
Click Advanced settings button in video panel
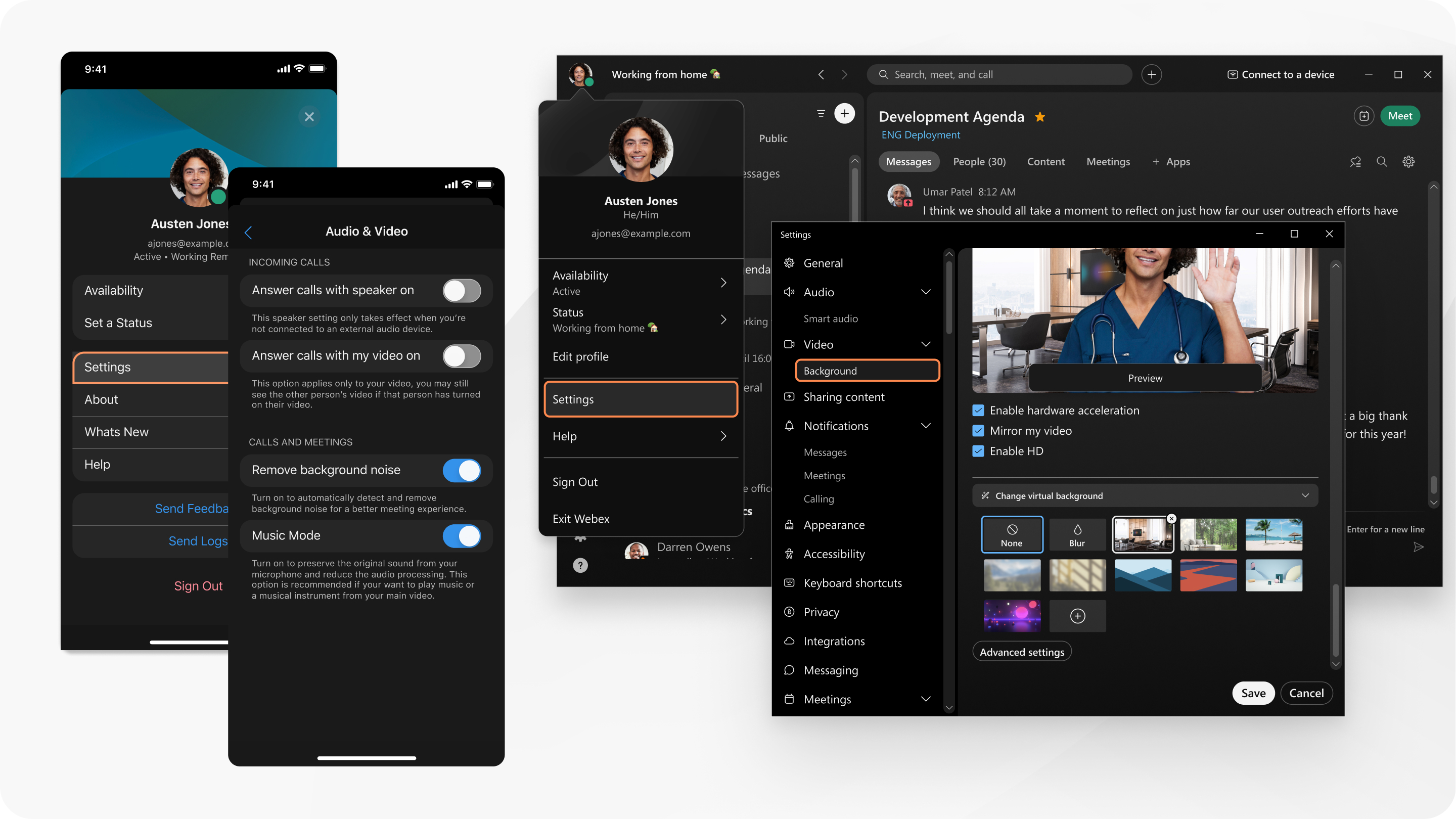point(1021,651)
